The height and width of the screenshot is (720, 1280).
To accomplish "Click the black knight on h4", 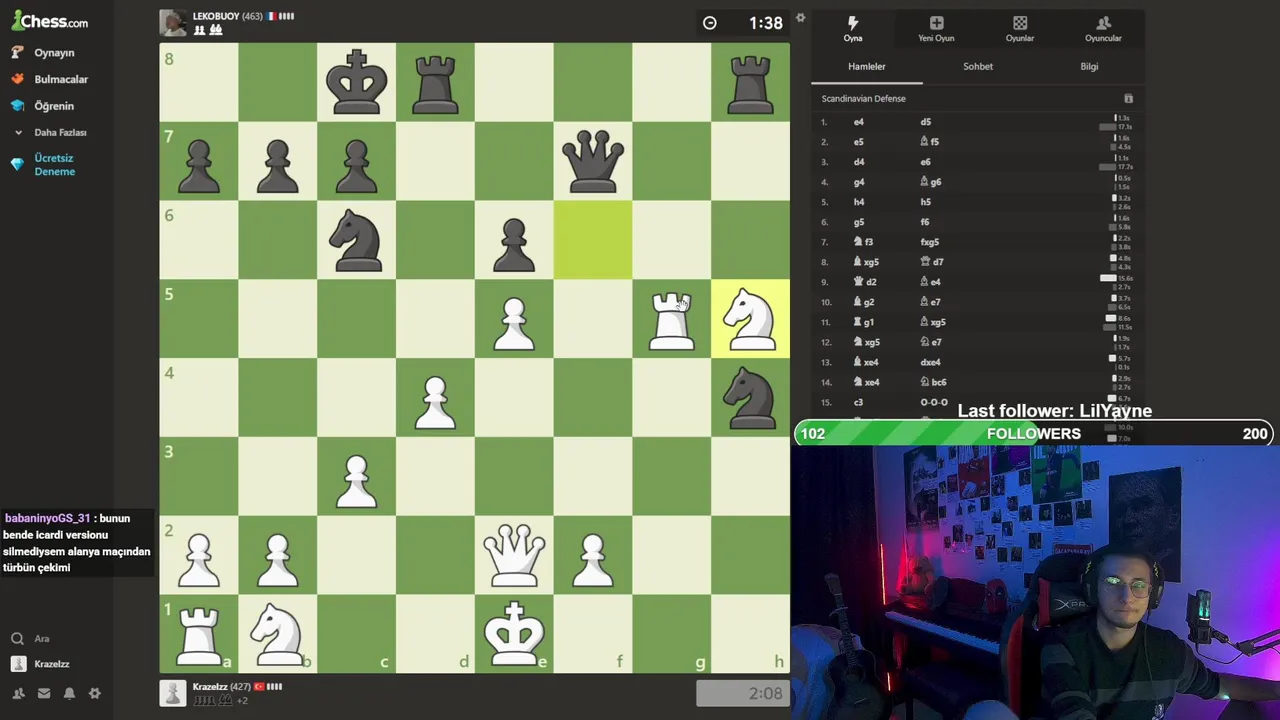I will (x=751, y=398).
